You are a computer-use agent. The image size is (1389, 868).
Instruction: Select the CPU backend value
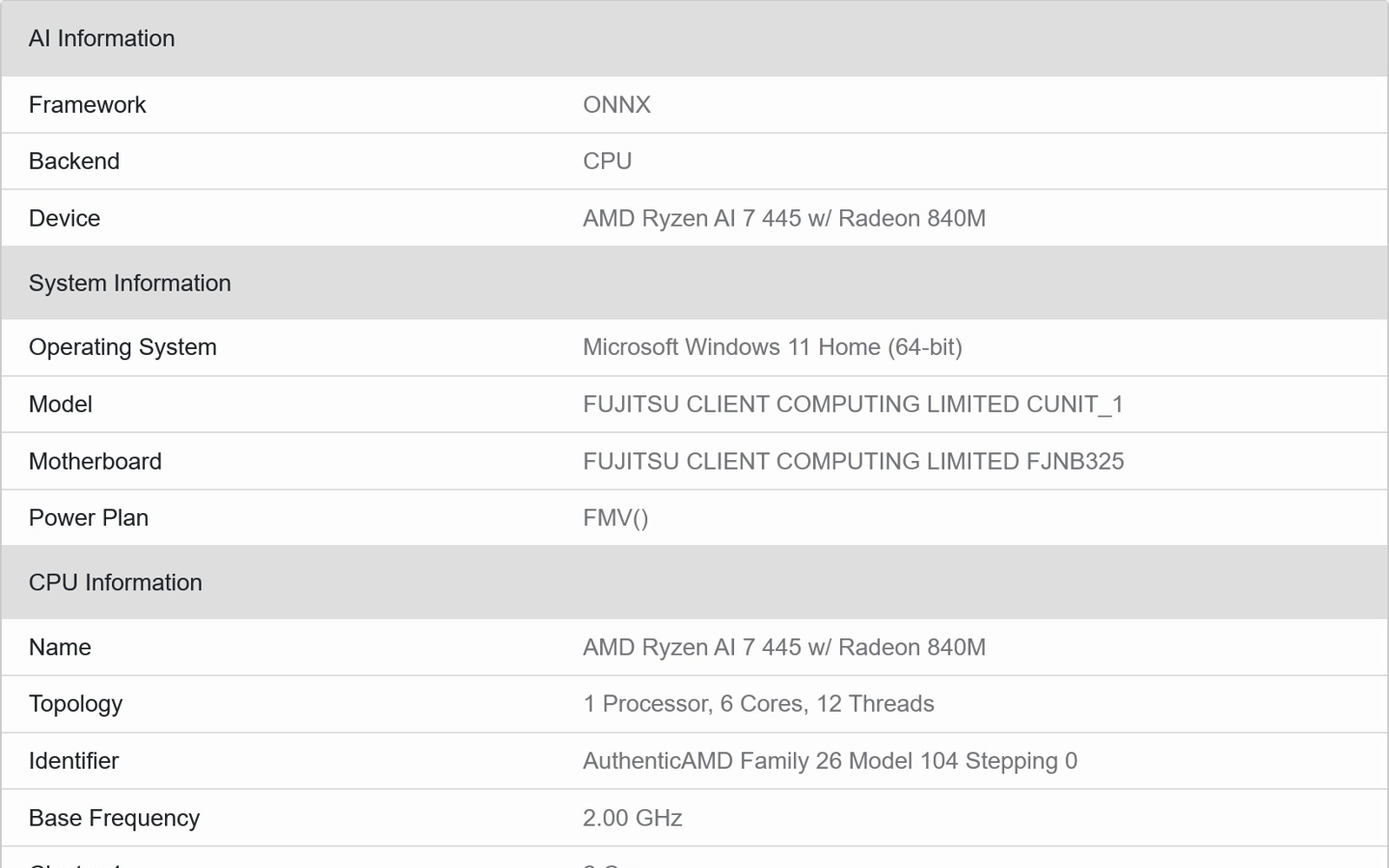[x=607, y=161]
